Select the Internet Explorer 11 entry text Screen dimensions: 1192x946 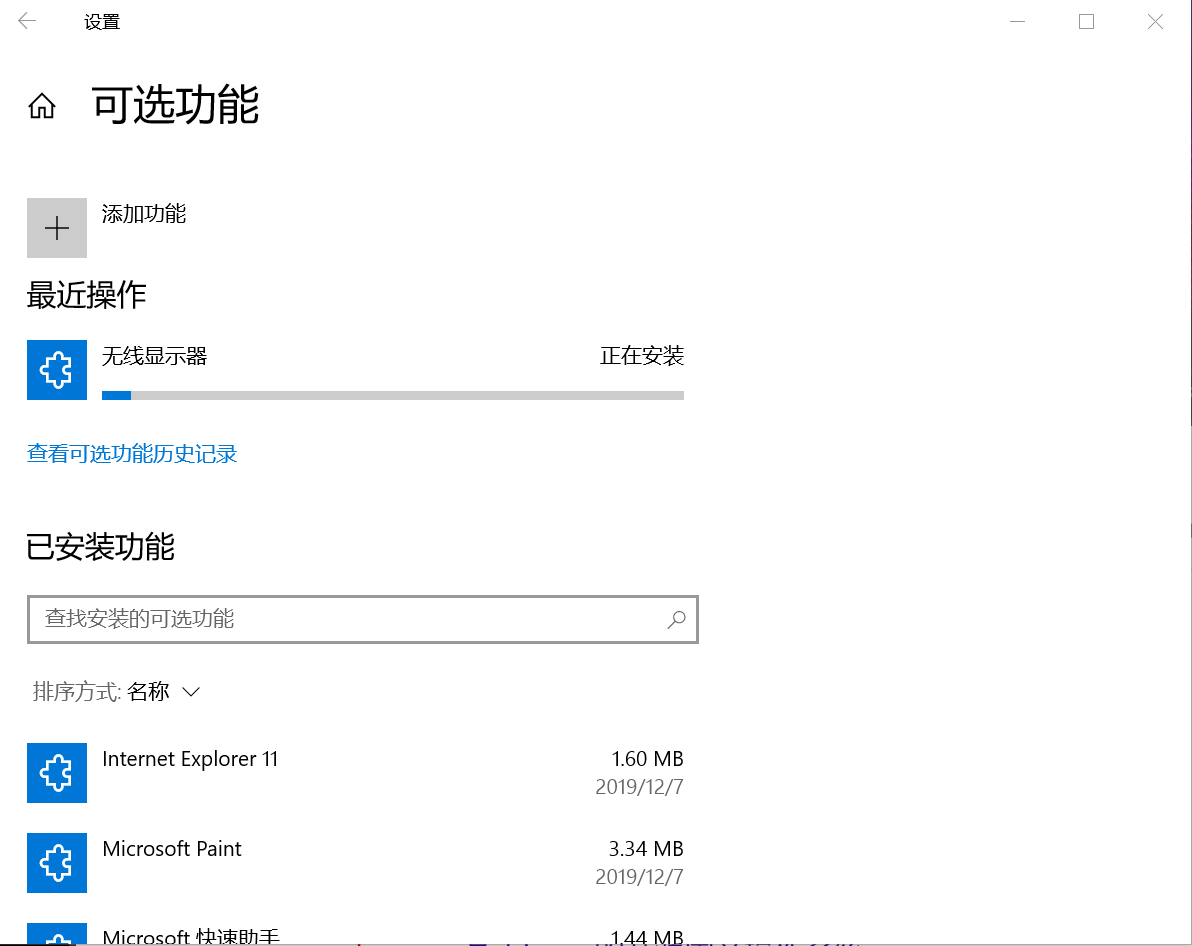190,759
